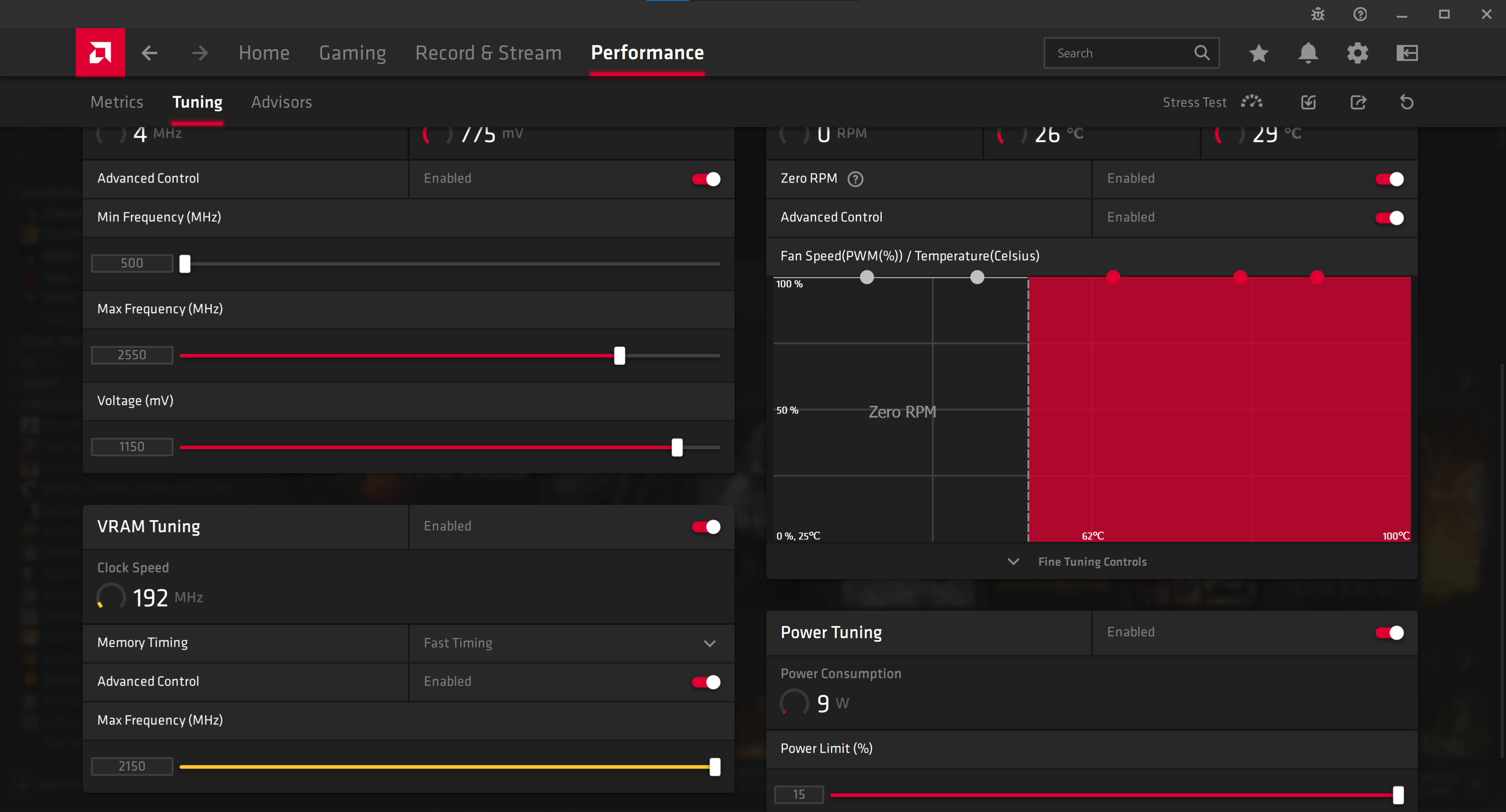Click the import tuning profile icon
Image resolution: width=1506 pixels, height=812 pixels.
[x=1308, y=102]
